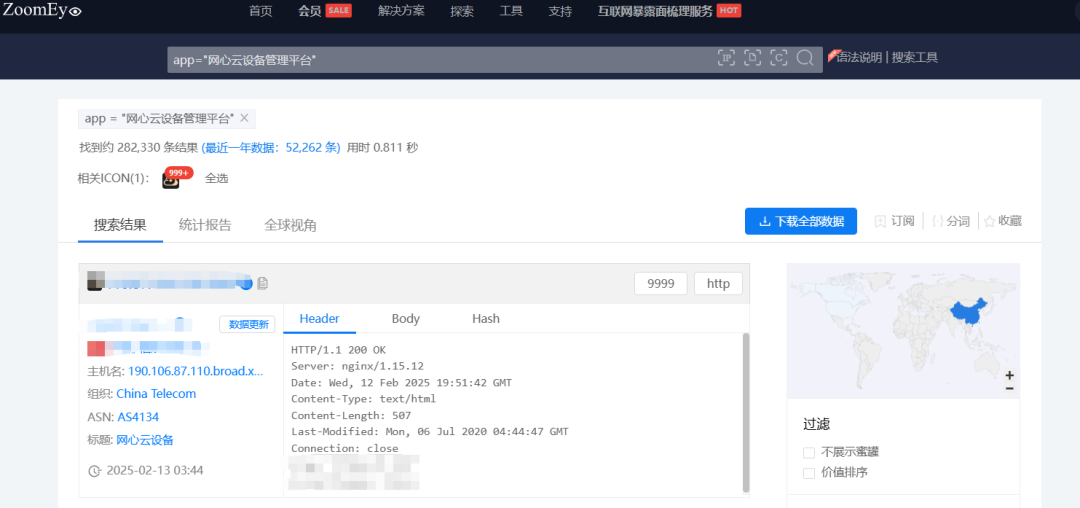This screenshot has width=1080, height=508.
Task: Click the http protocol button
Action: point(718,284)
